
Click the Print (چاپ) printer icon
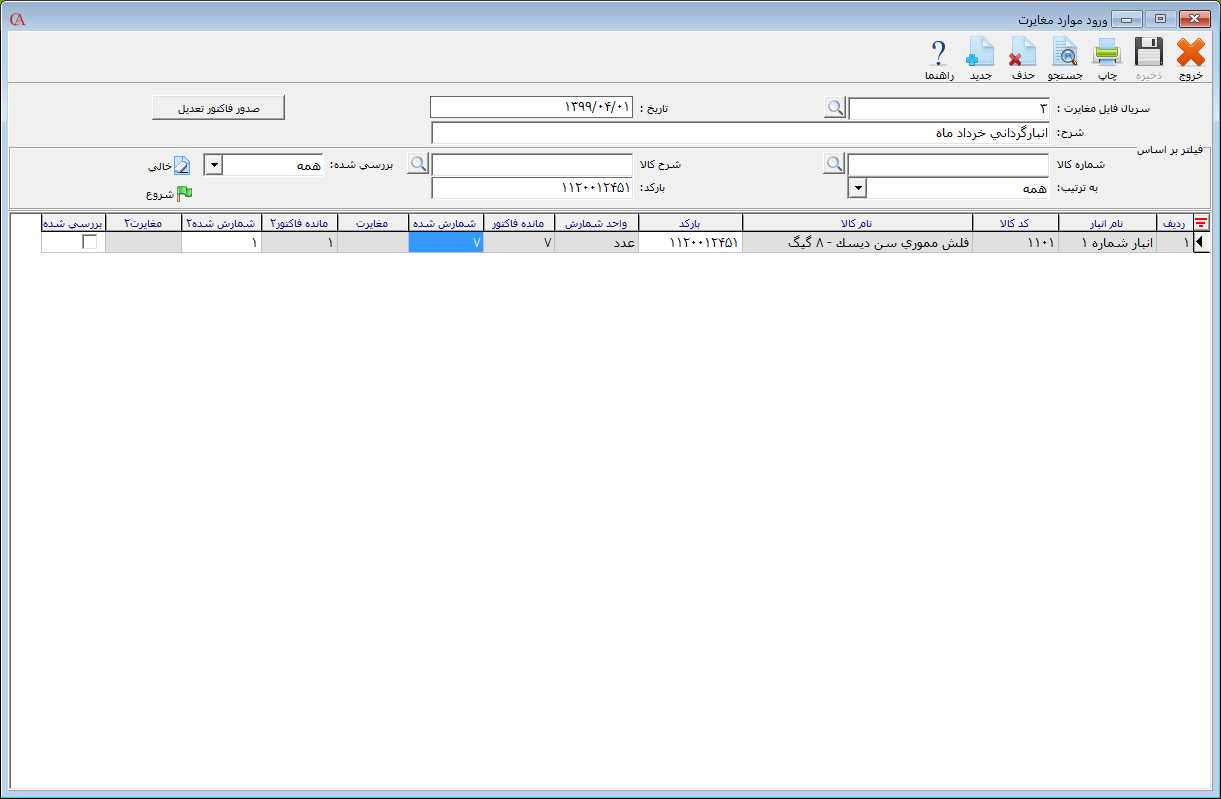coord(1107,54)
